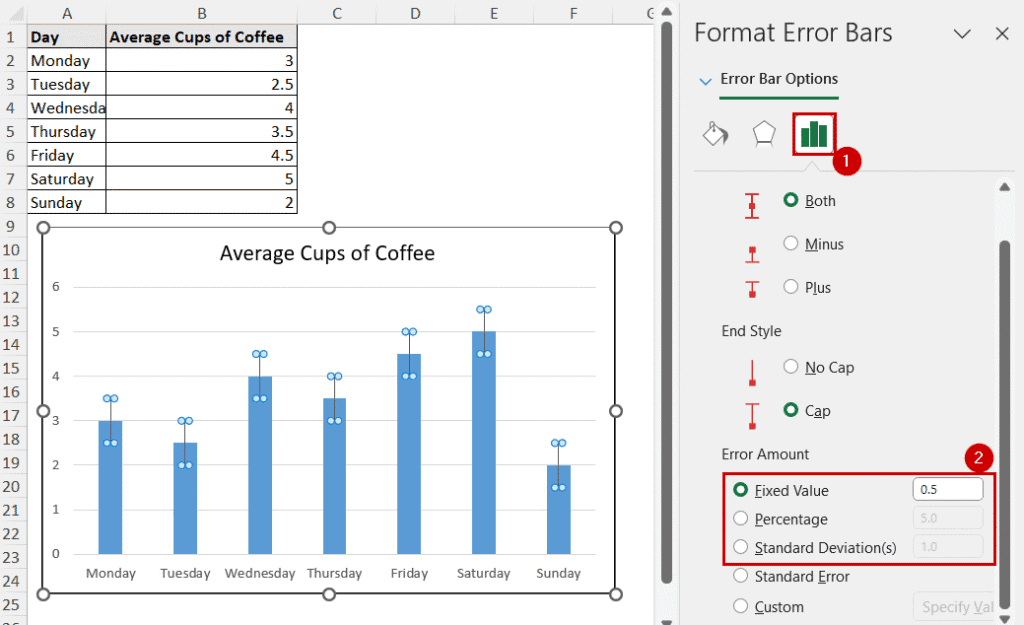1024x625 pixels.
Task: Close the Format Error Bars pane
Action: (x=1002, y=33)
